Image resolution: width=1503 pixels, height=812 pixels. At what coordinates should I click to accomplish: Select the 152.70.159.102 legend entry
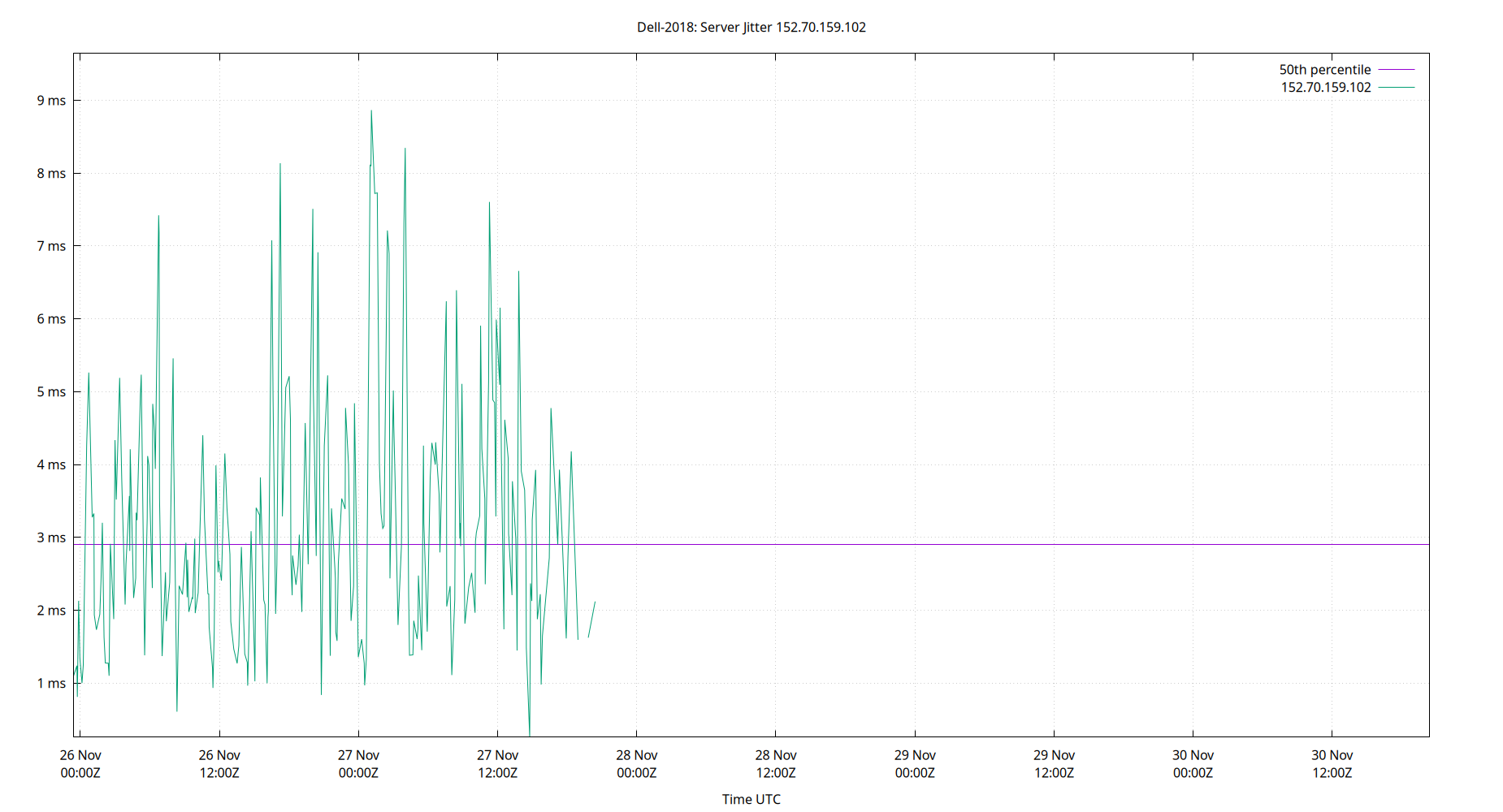(x=1324, y=87)
